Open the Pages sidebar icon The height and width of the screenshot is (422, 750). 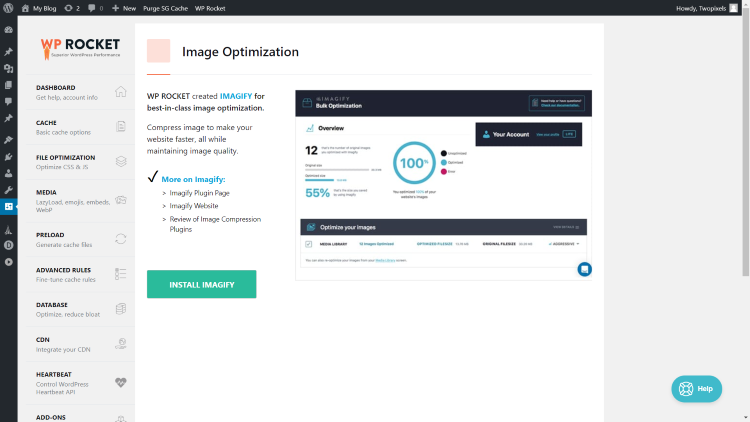9,85
